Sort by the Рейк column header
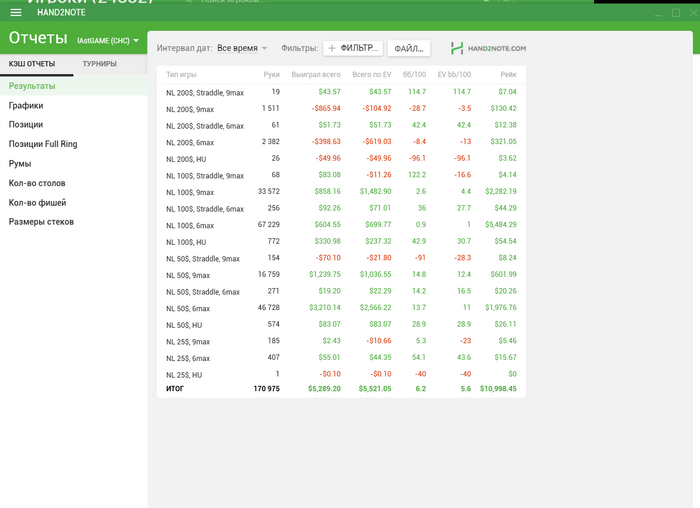The image size is (700, 508). [x=508, y=75]
